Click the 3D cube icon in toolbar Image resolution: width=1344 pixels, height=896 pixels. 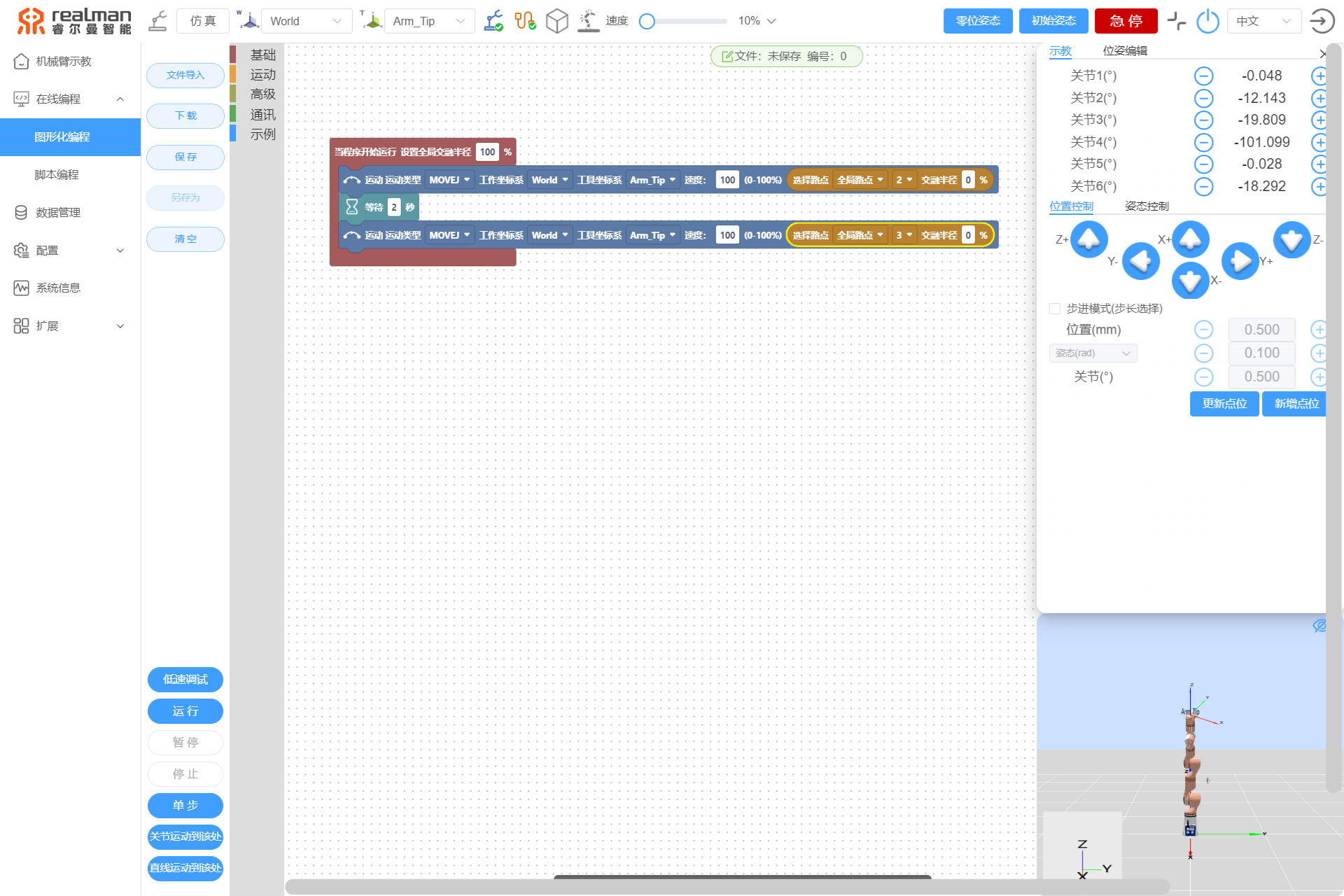(556, 21)
